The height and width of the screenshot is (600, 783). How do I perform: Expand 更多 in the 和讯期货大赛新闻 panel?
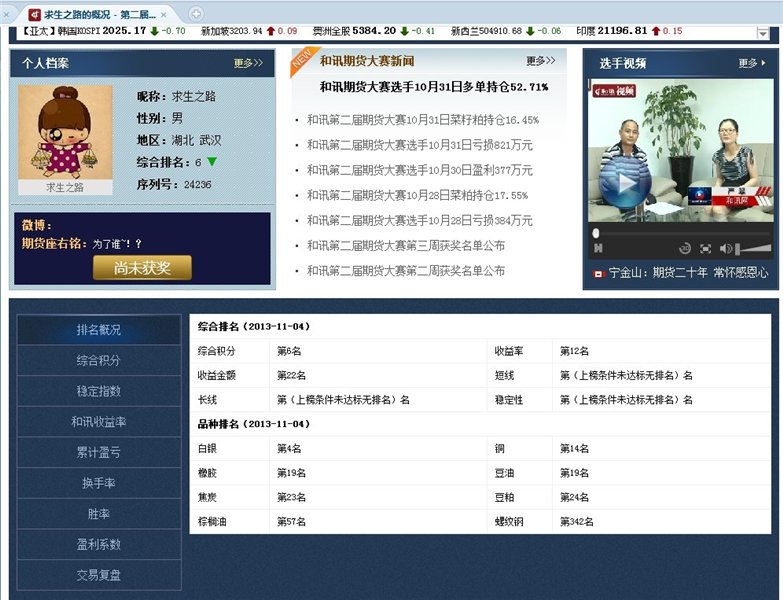point(540,61)
